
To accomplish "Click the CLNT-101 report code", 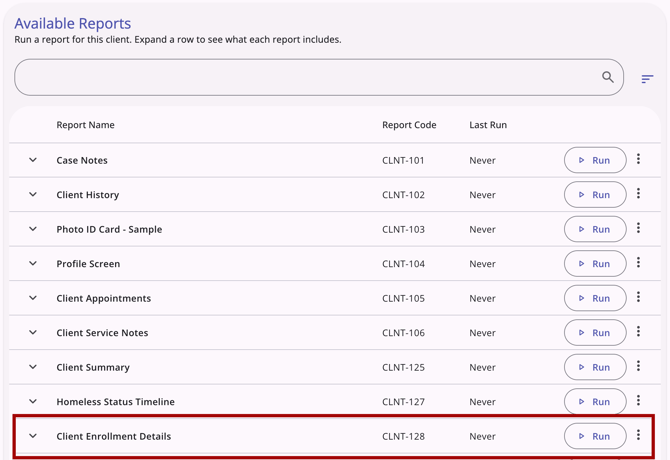I will (403, 161).
